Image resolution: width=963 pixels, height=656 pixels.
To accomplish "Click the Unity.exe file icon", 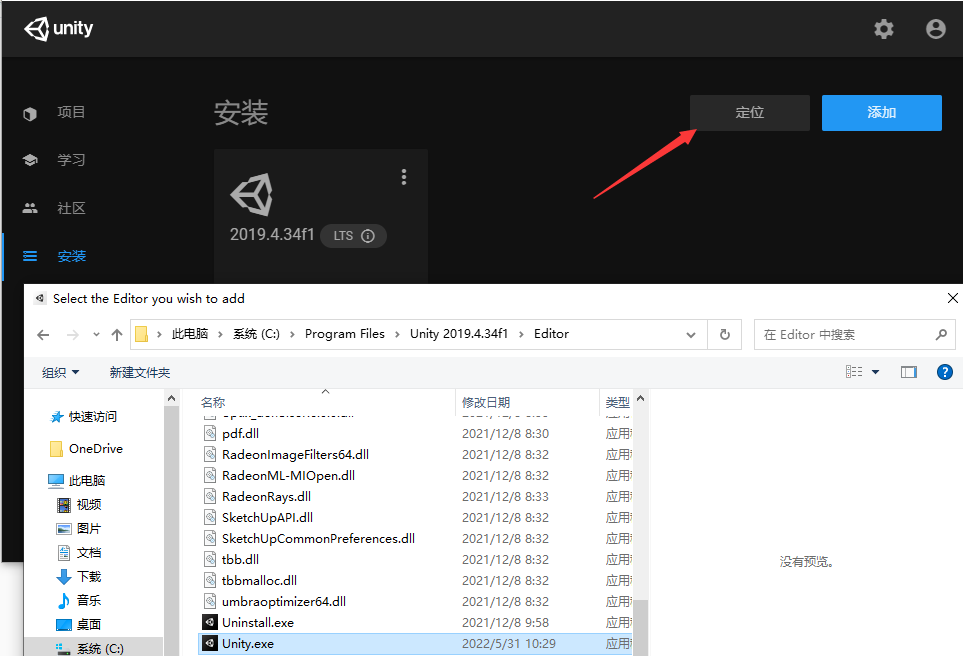I will click(209, 643).
